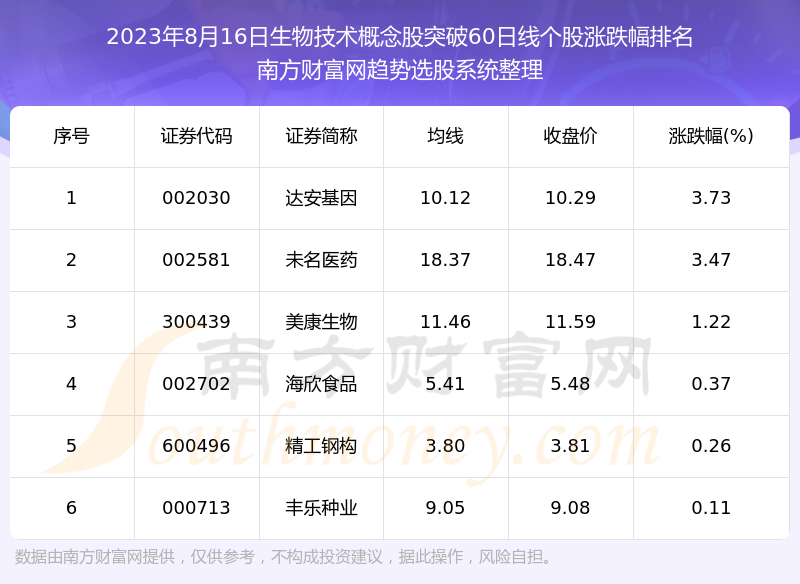
Task: Click the 证券简称 column header
Action: 321,136
